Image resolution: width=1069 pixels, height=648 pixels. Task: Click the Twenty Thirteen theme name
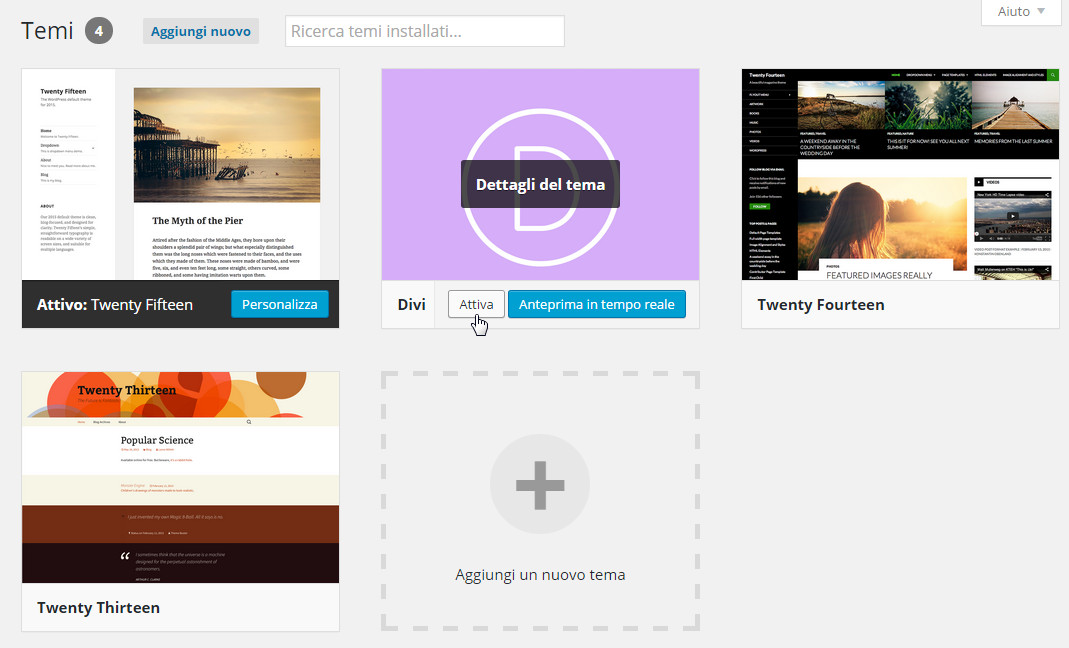point(98,608)
